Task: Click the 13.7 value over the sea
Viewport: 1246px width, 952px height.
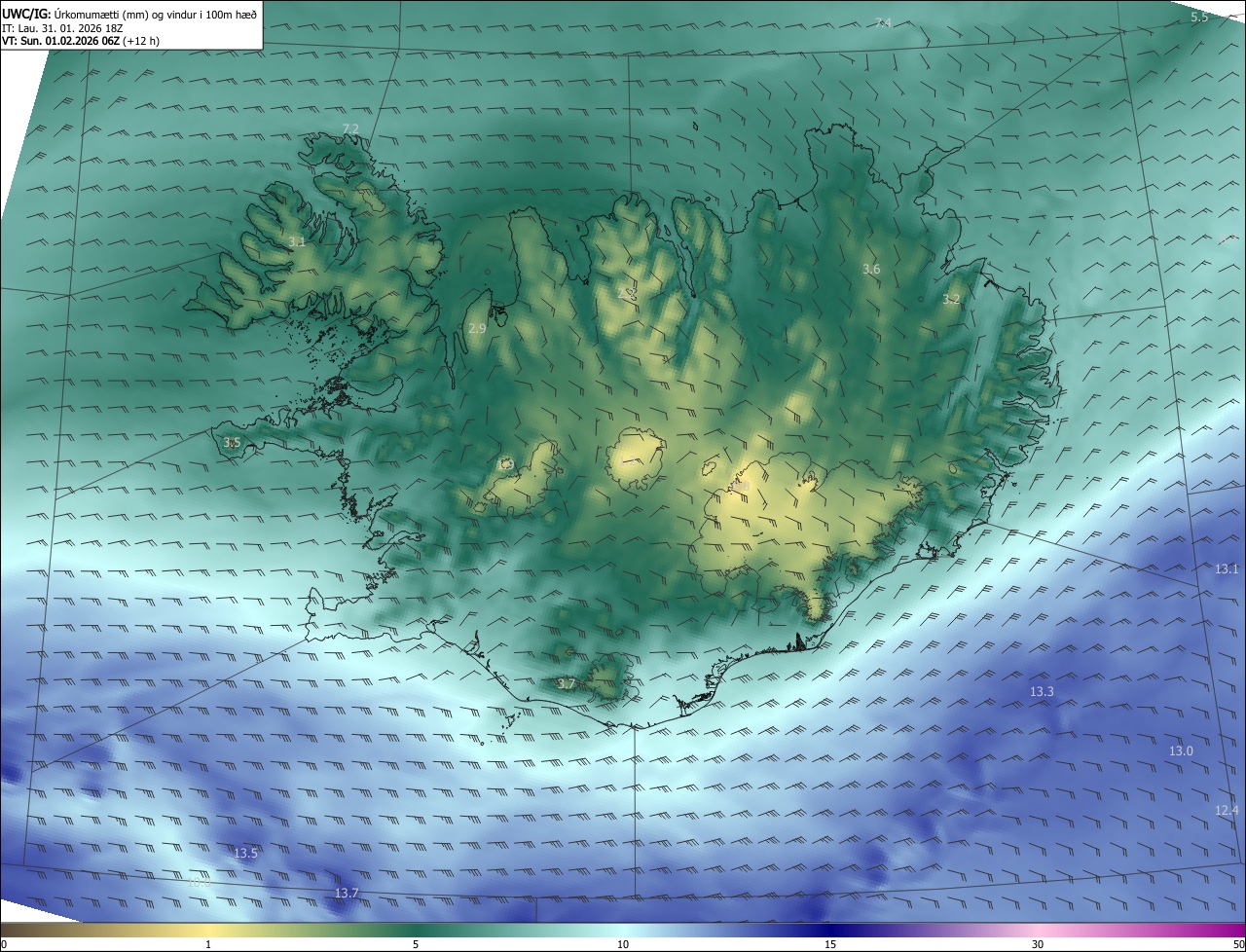Action: [x=347, y=893]
